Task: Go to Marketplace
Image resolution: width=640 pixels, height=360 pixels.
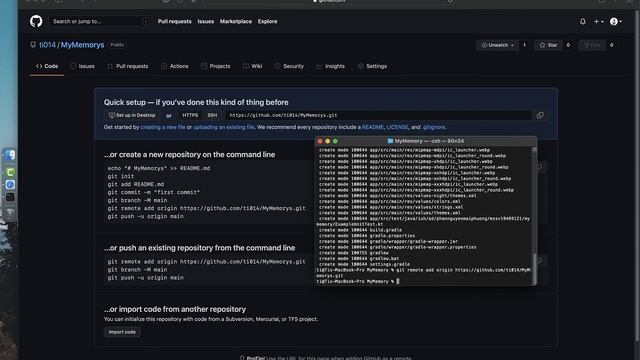Action: coord(236,21)
